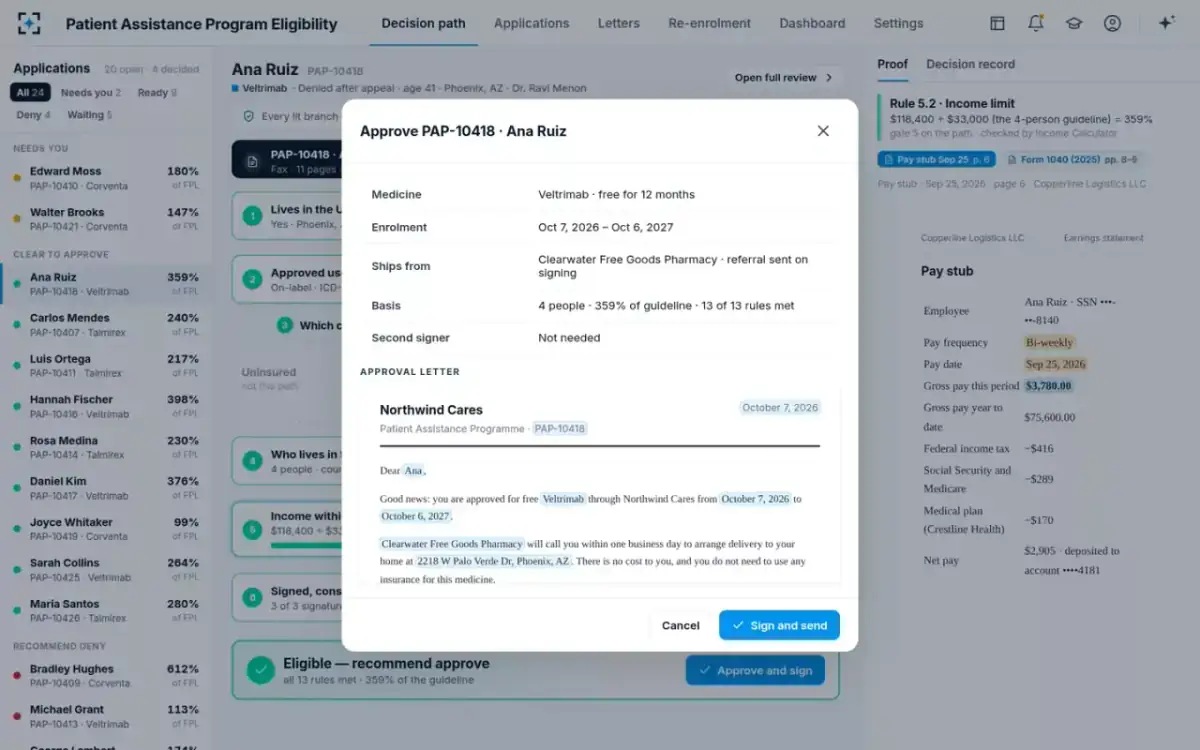Cancel the approval dialog
This screenshot has width=1200, height=750.
click(681, 625)
